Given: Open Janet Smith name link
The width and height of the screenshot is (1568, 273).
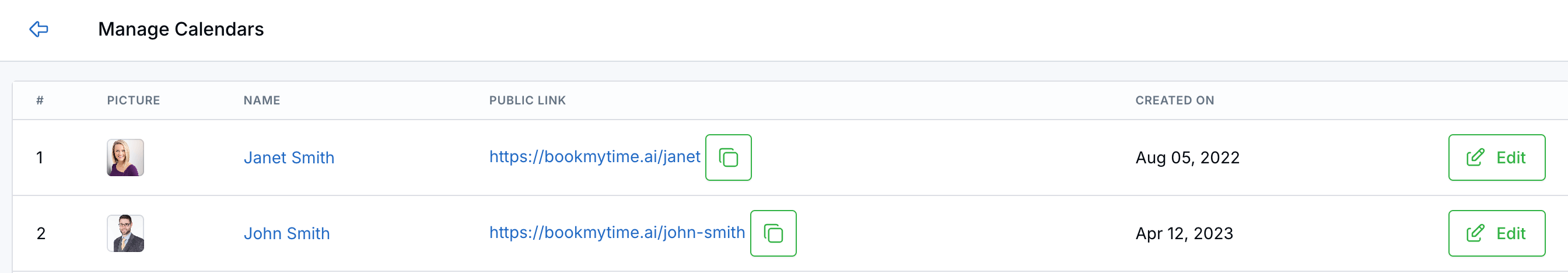Looking at the screenshot, I should click(289, 158).
